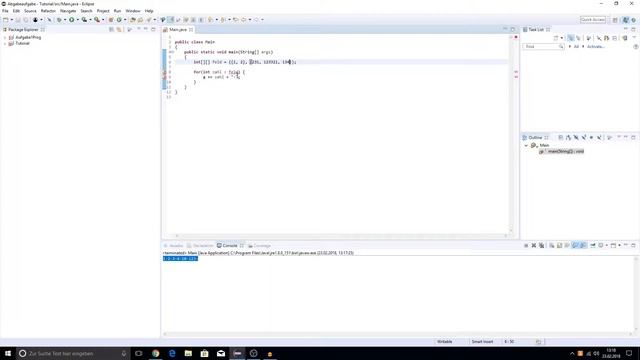Click the Open Type toolbar icon

click(133, 20)
